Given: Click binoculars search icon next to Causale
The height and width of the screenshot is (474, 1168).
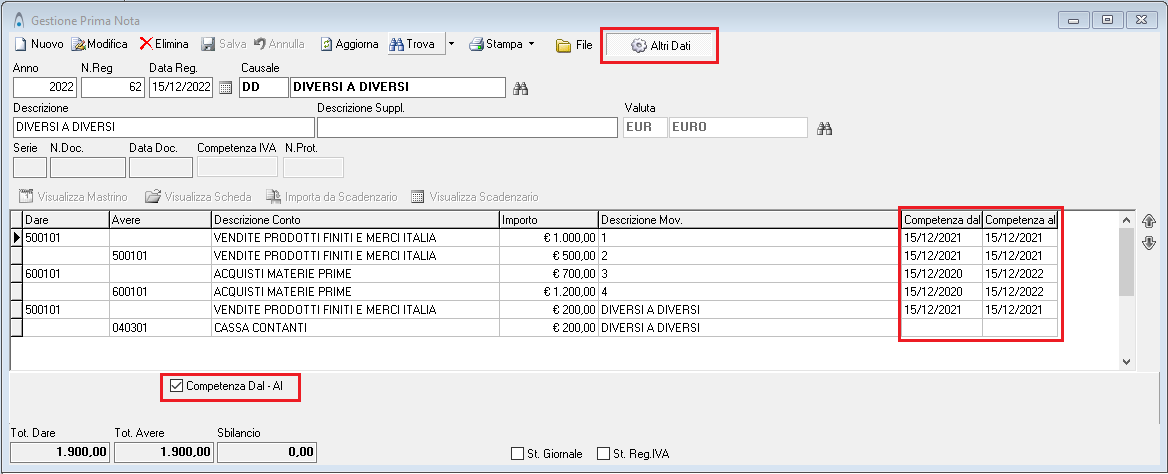Looking at the screenshot, I should click(520, 88).
